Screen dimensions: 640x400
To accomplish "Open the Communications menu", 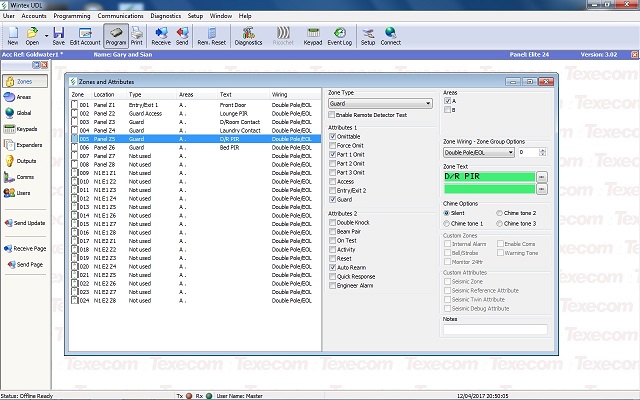I will (120, 17).
